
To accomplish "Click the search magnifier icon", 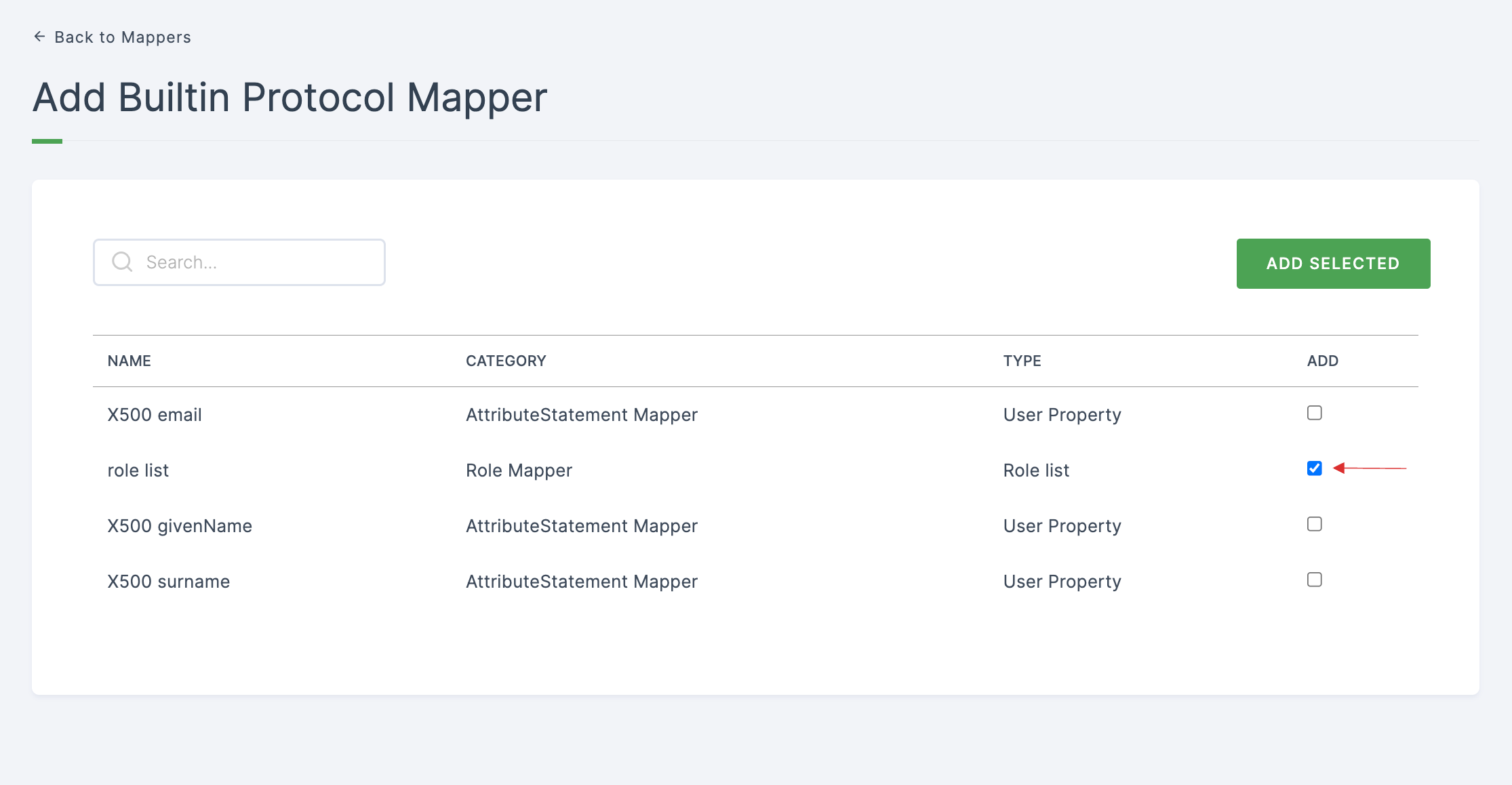I will 122,262.
